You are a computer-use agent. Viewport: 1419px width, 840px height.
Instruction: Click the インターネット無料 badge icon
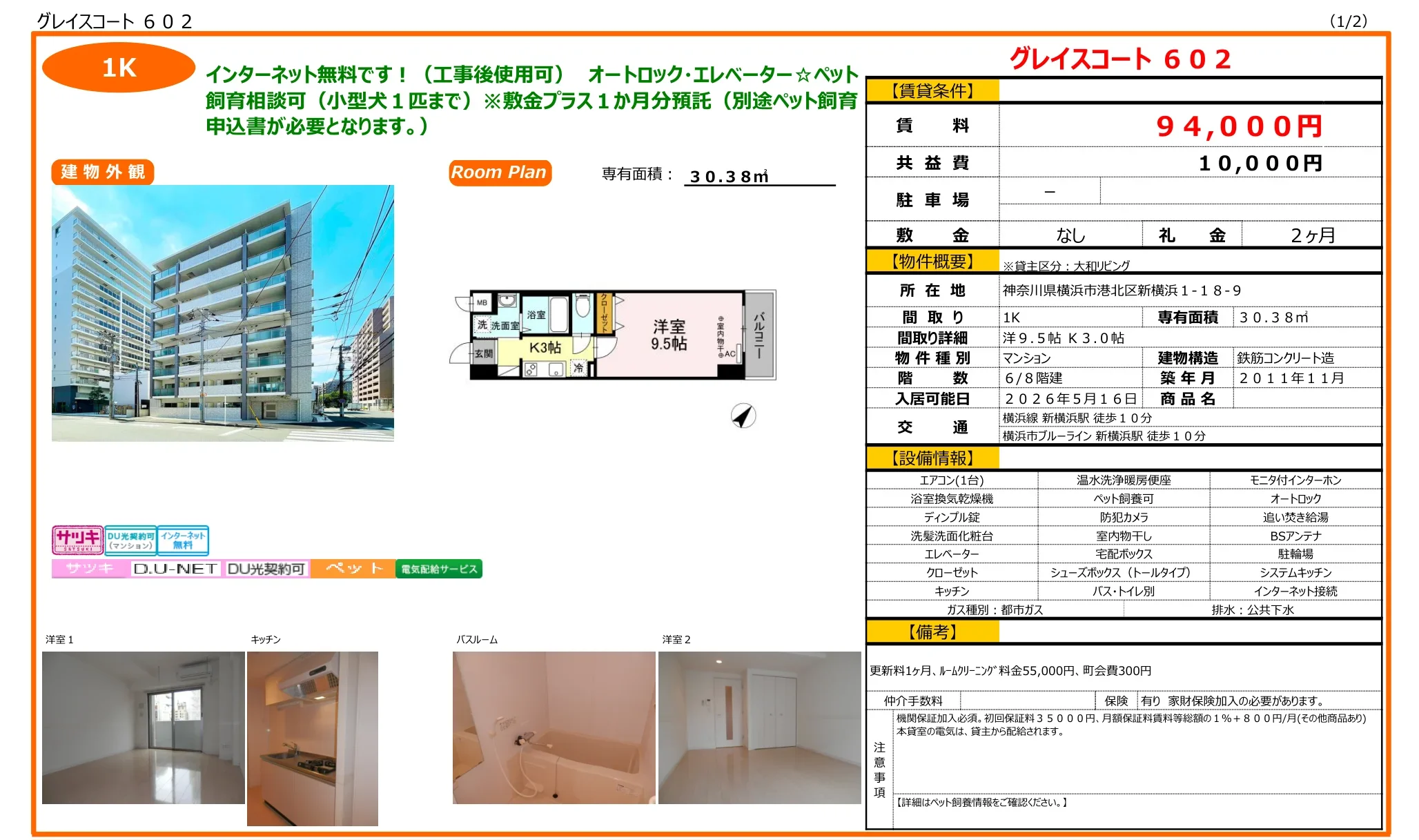coord(183,540)
